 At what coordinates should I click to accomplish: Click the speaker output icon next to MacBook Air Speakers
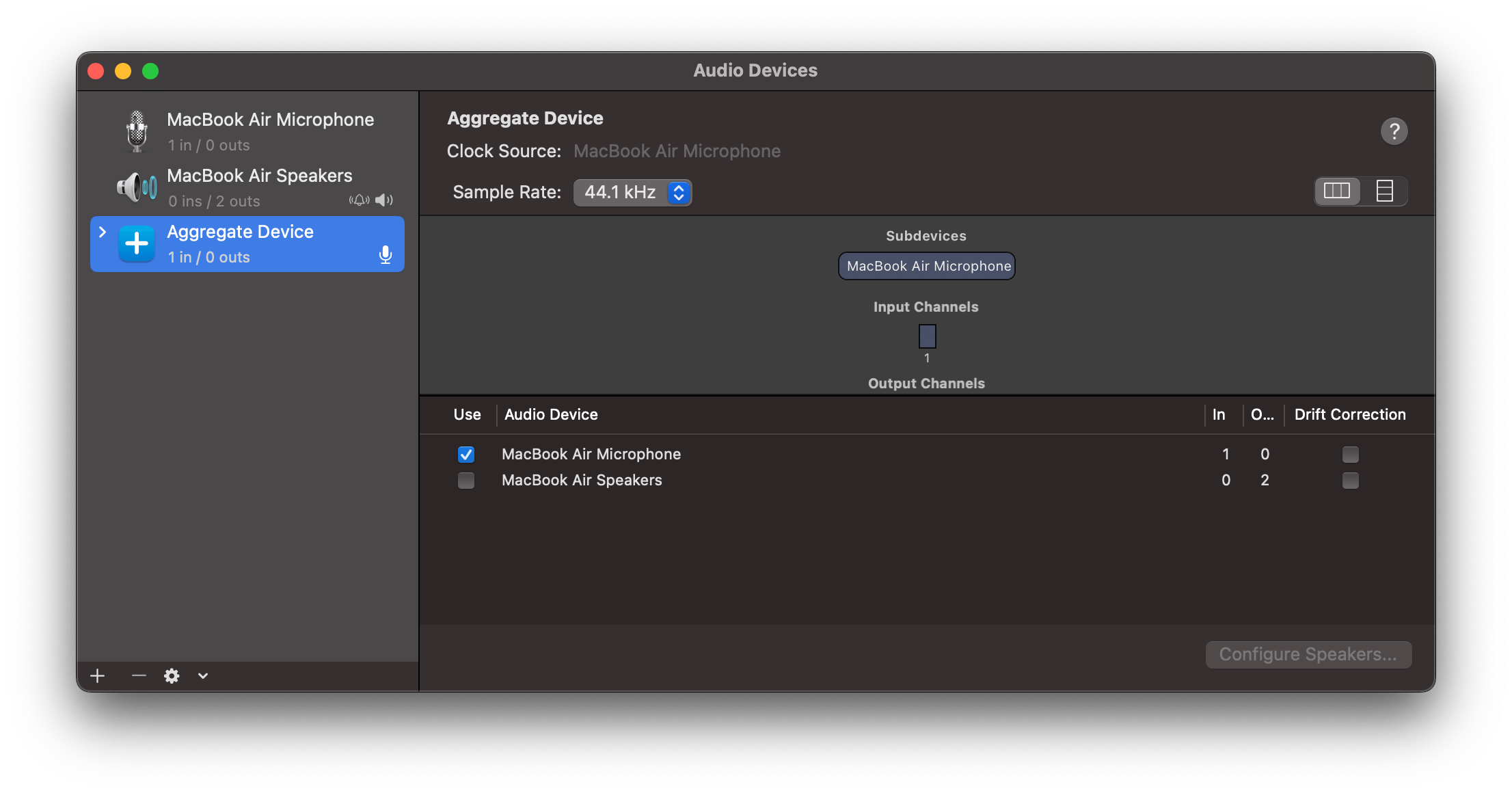(x=383, y=200)
